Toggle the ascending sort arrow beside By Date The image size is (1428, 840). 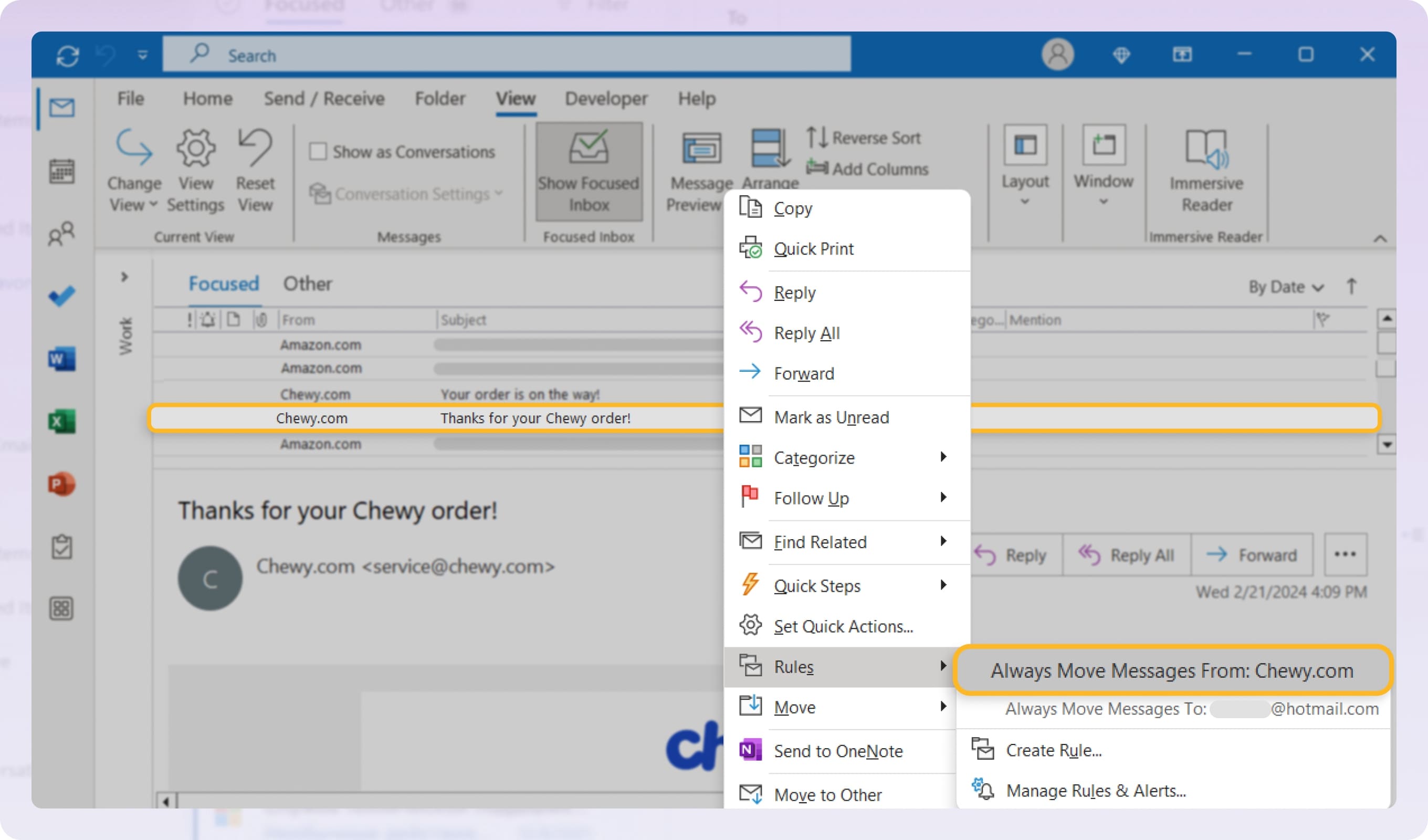[x=1352, y=286]
